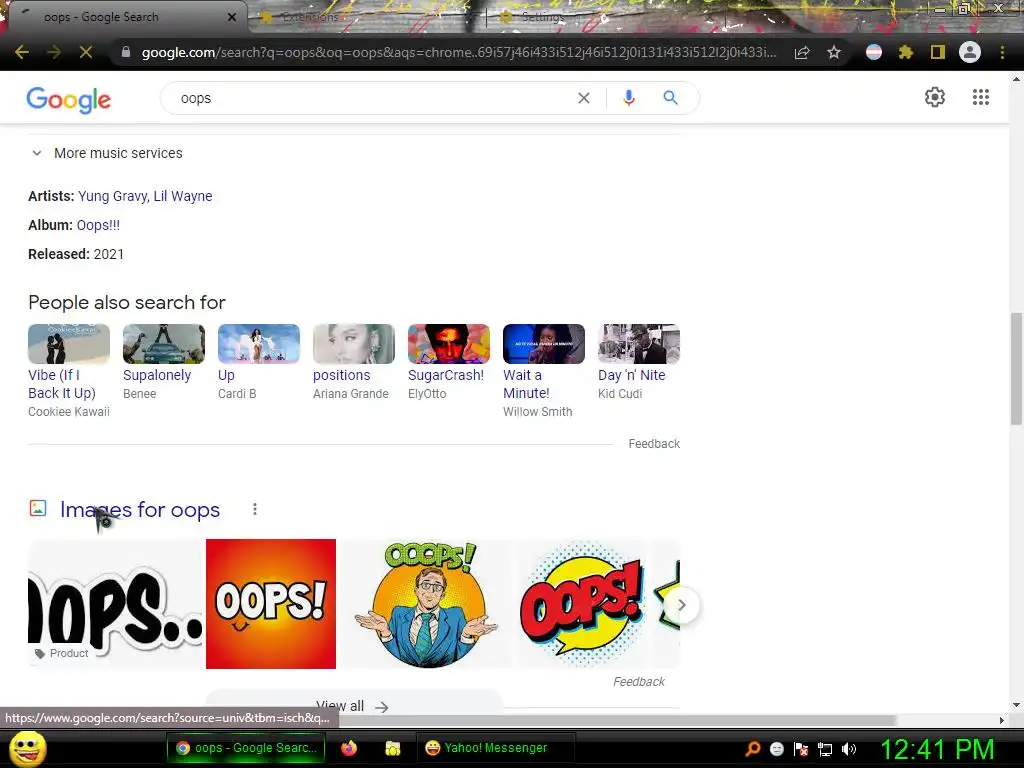Click the positions album thumbnail
Viewport: 1024px width, 768px height.
tap(353, 344)
